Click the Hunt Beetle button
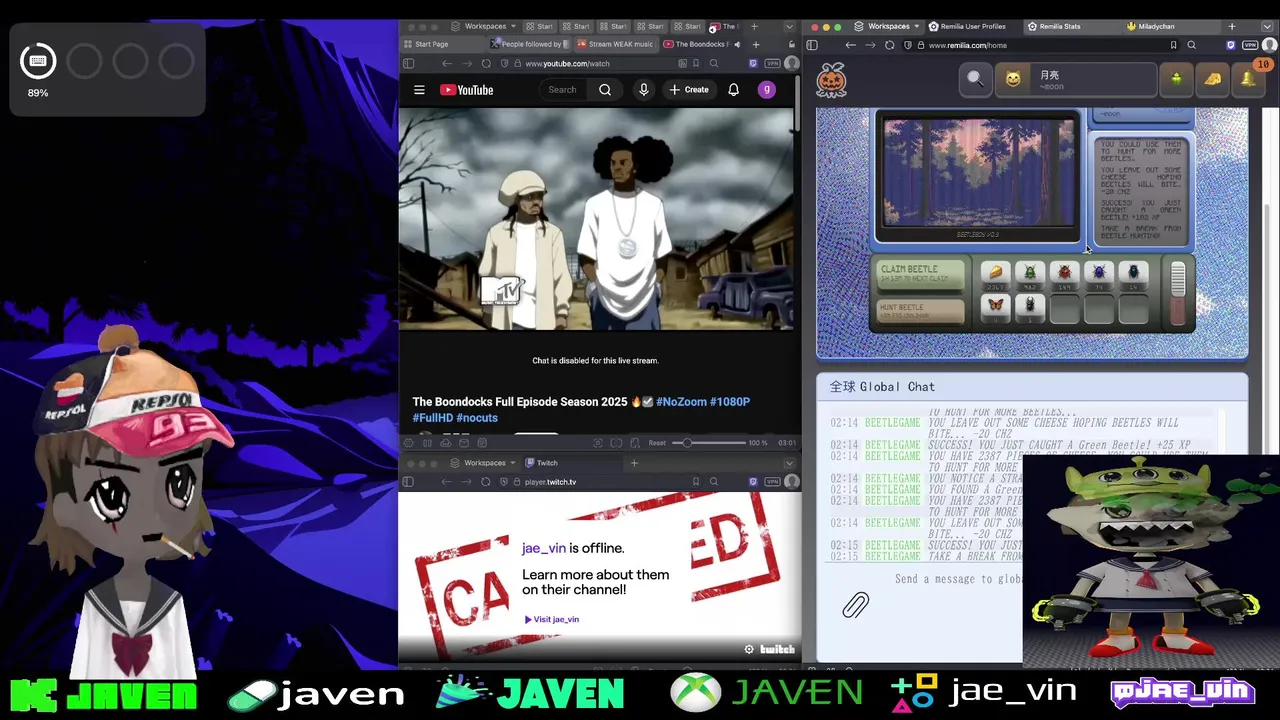This screenshot has height=720, width=1280. (x=920, y=310)
